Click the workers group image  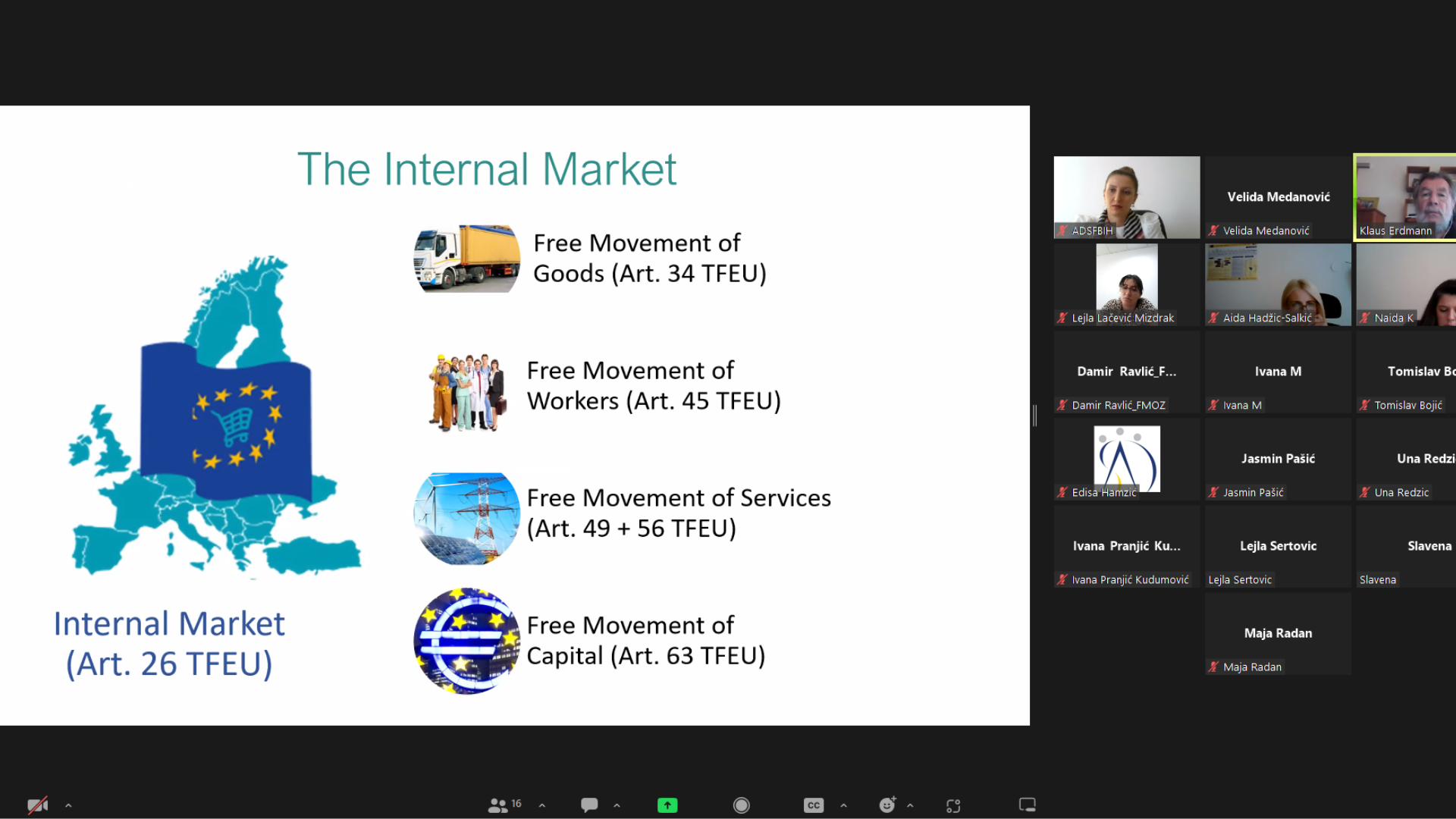pos(467,392)
